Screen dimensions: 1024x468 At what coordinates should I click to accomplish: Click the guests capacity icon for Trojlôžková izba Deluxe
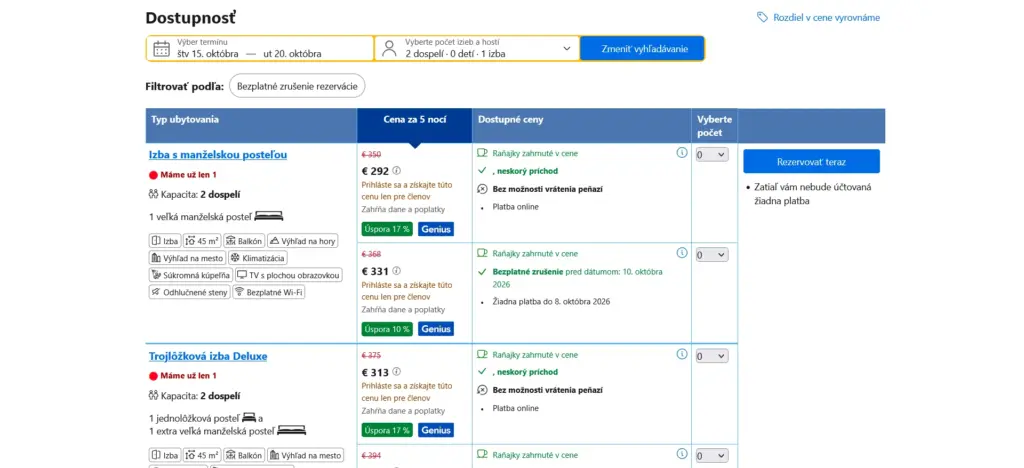click(x=153, y=396)
